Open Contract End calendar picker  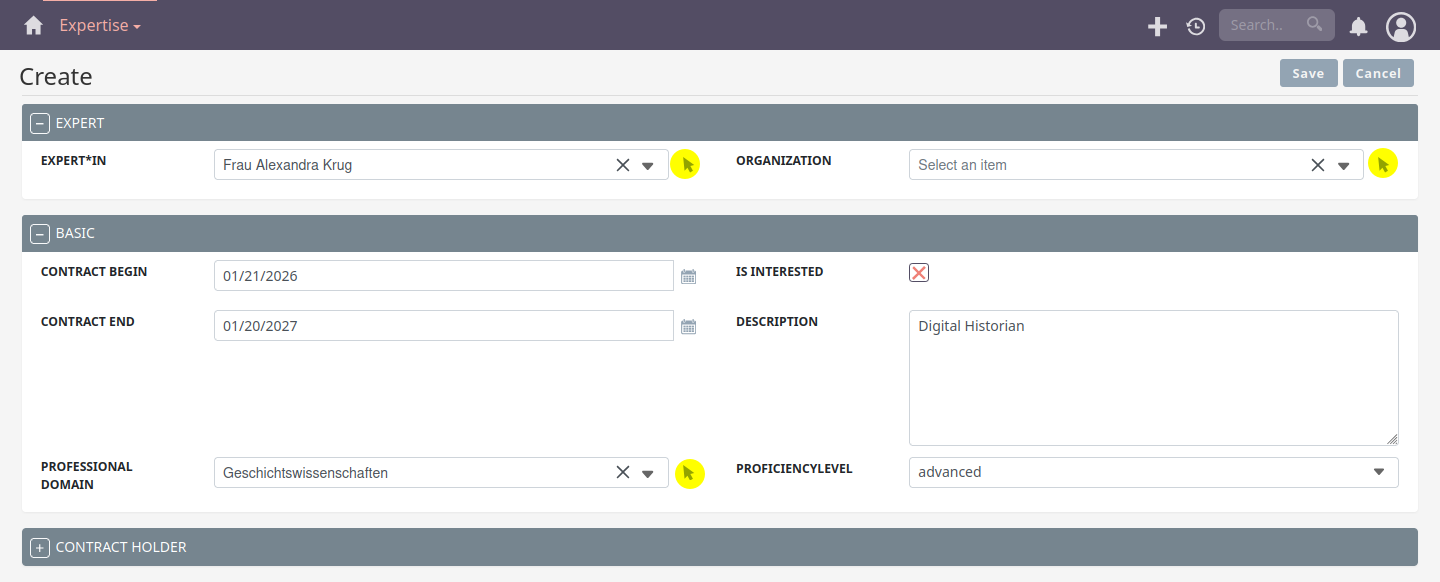(688, 326)
